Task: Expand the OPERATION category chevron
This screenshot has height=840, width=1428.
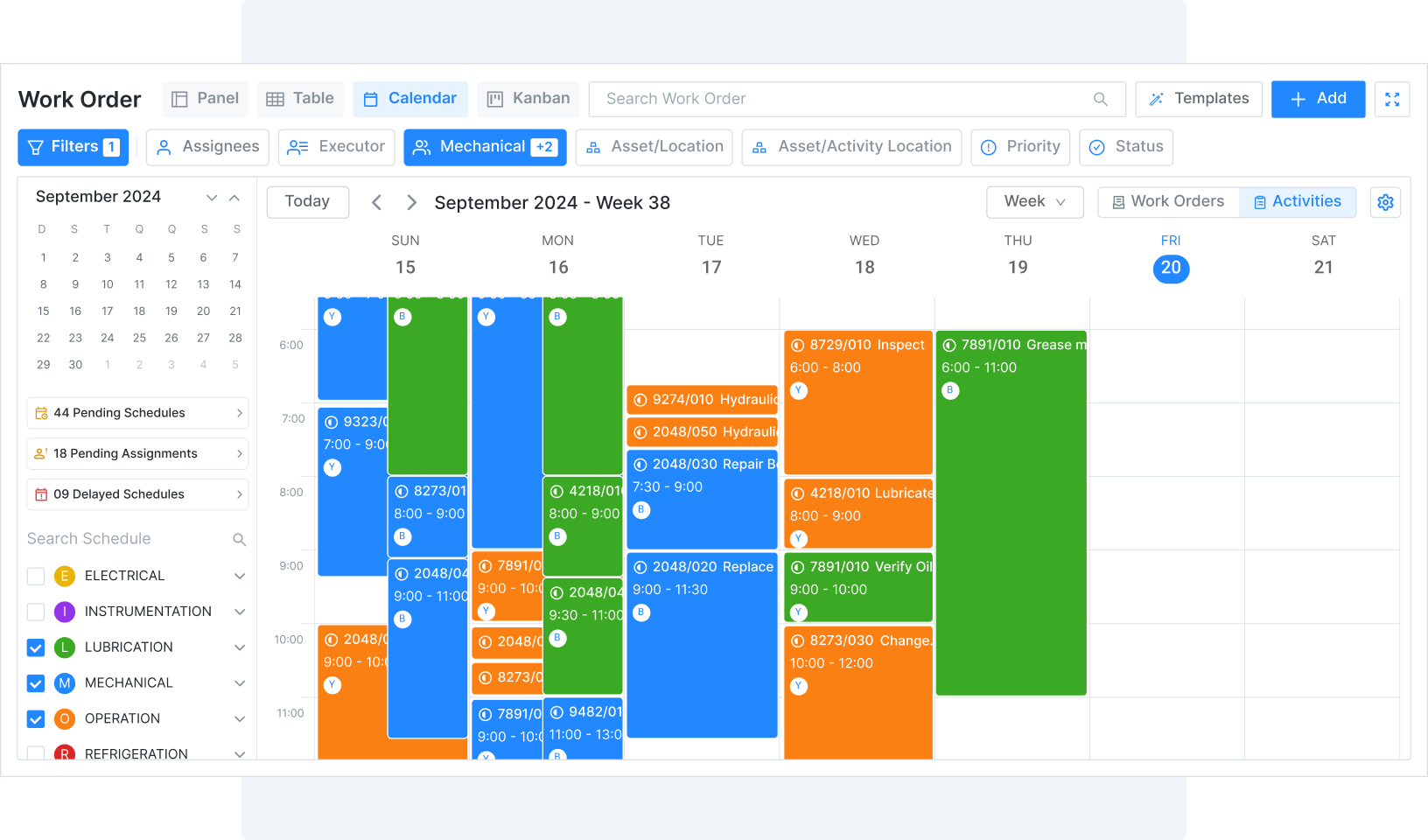Action: click(x=240, y=718)
